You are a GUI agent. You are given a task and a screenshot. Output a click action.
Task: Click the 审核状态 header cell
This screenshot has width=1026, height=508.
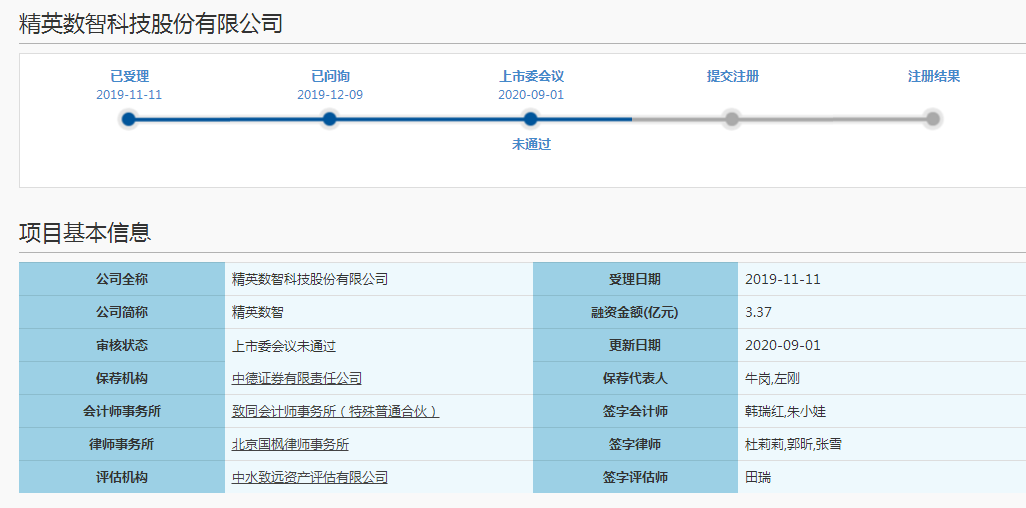(122, 345)
